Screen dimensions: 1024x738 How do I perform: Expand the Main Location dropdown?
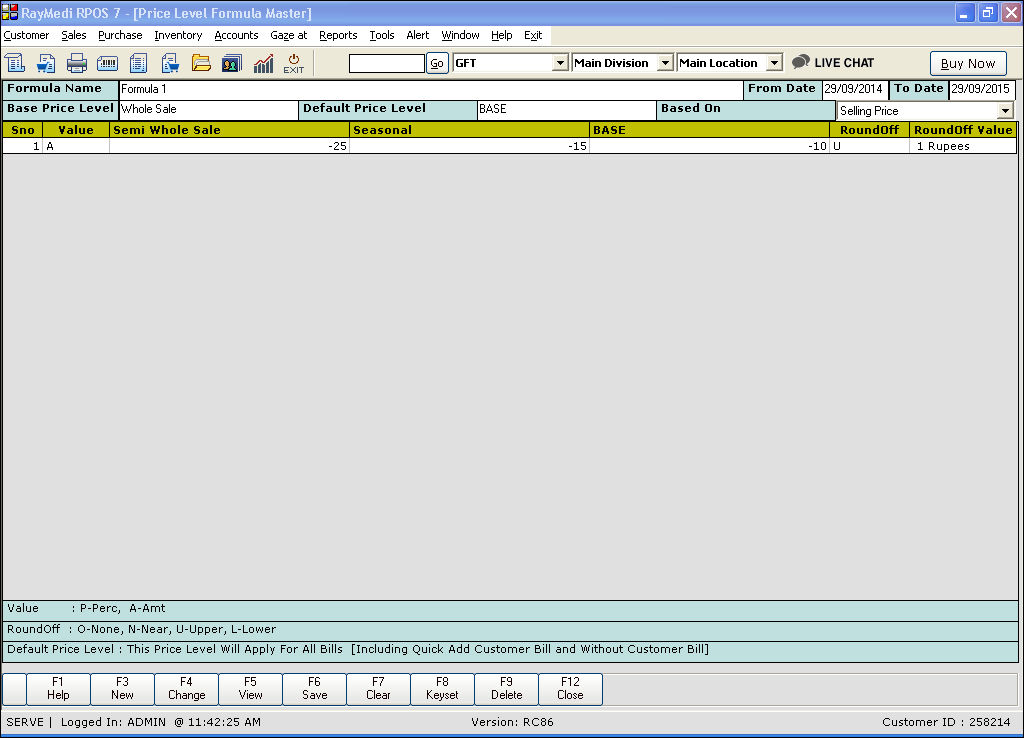click(x=773, y=63)
